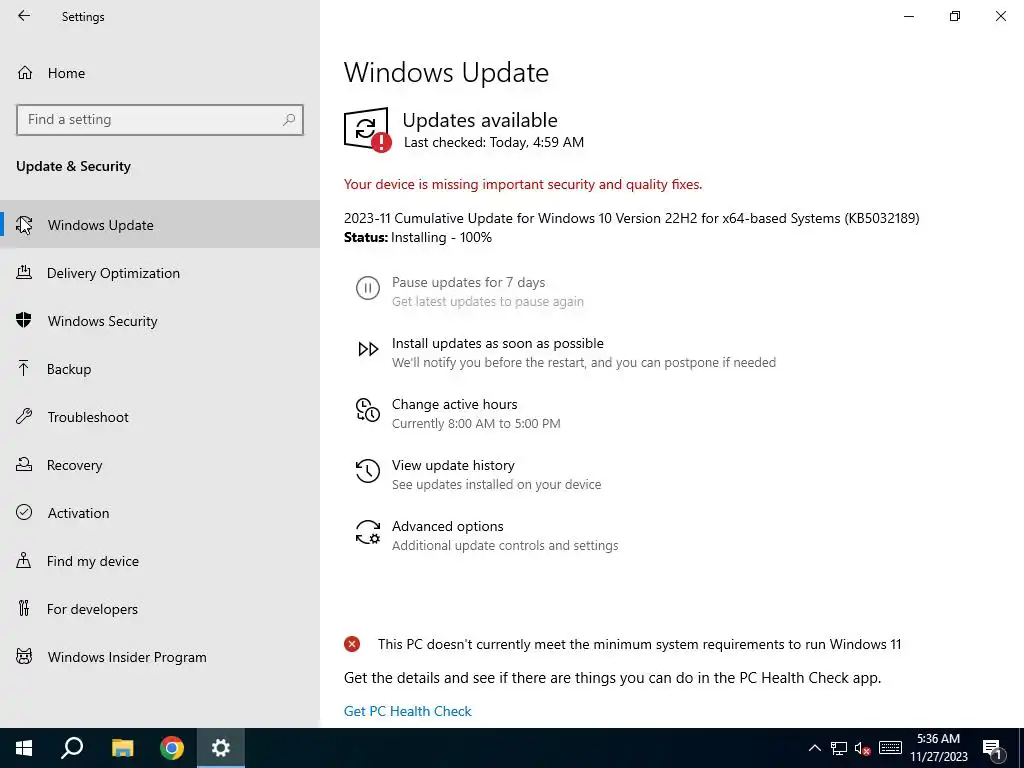1024x768 pixels.
Task: Maximize or restore the Settings window
Action: 955,16
